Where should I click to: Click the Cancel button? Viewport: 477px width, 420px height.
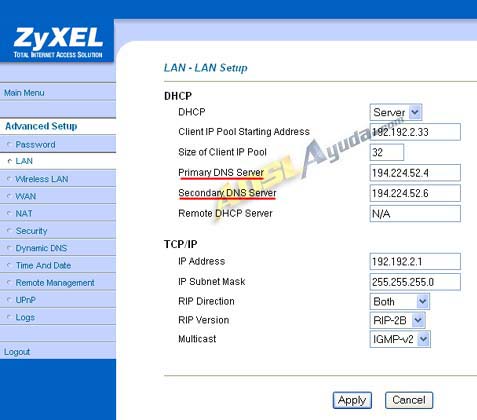coord(409,400)
